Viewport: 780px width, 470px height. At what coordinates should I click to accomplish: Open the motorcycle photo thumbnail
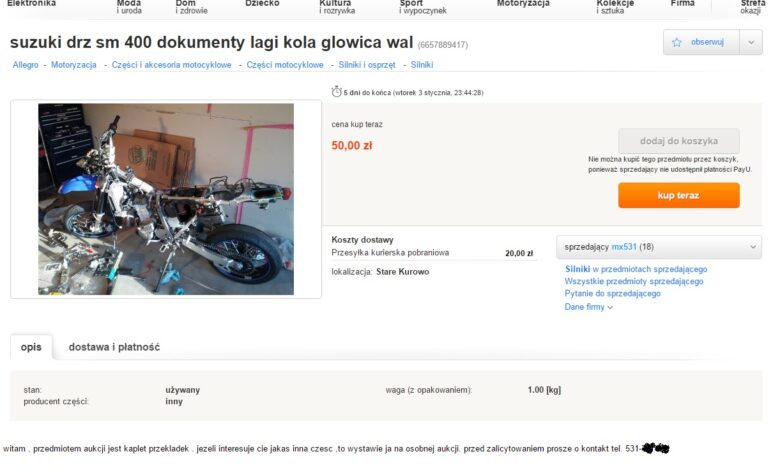[x=166, y=199]
